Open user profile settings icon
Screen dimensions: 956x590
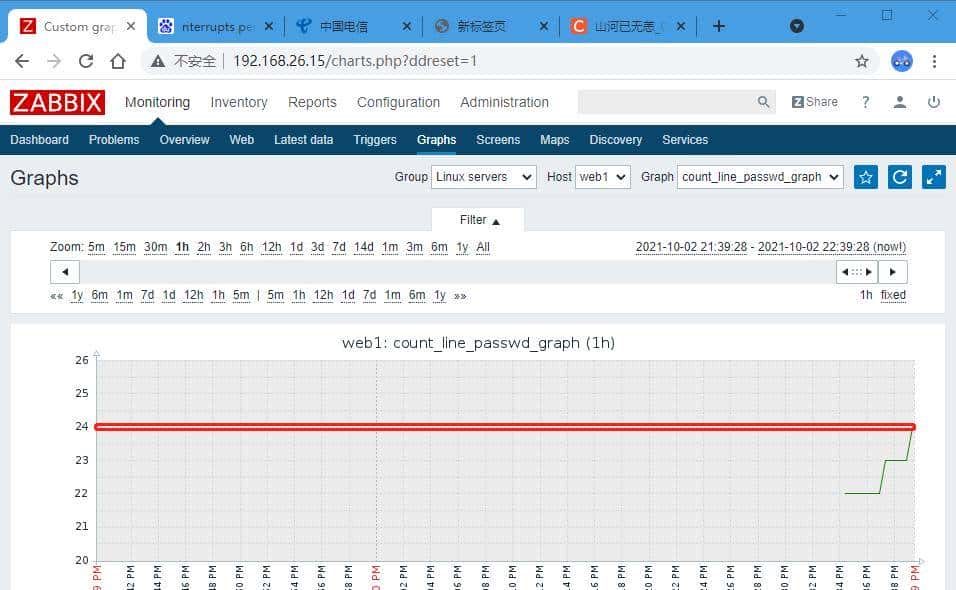point(899,102)
